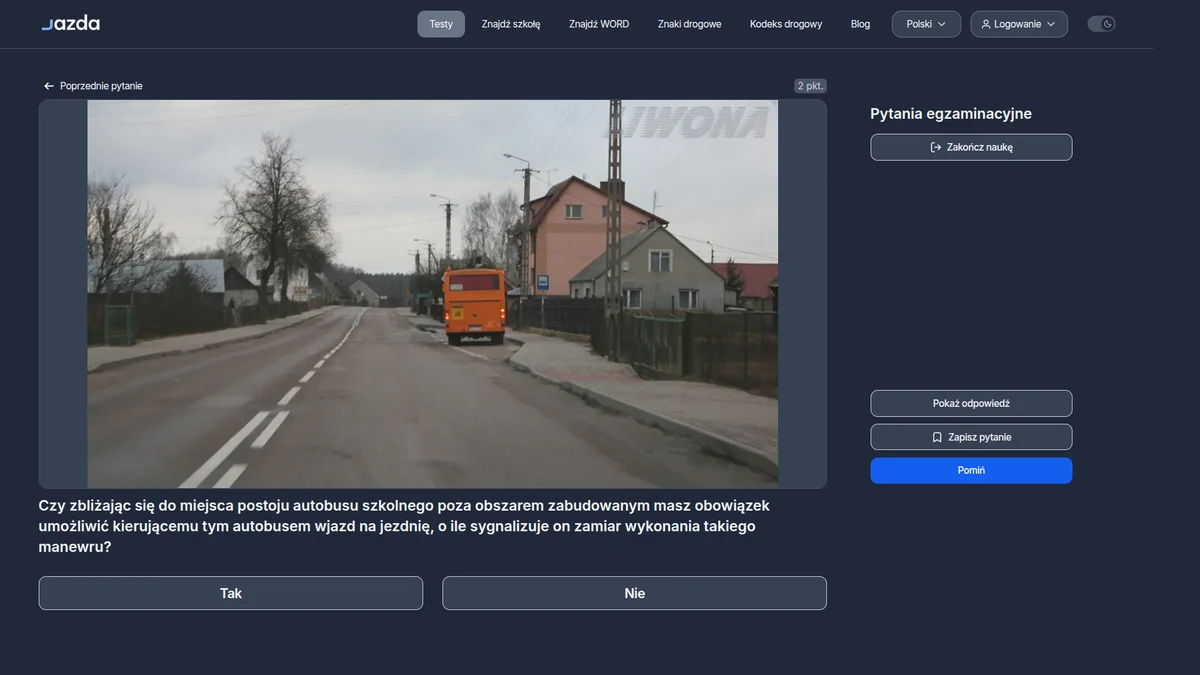The image size is (1200, 675).
Task: Select the Testy tab
Action: [x=441, y=24]
